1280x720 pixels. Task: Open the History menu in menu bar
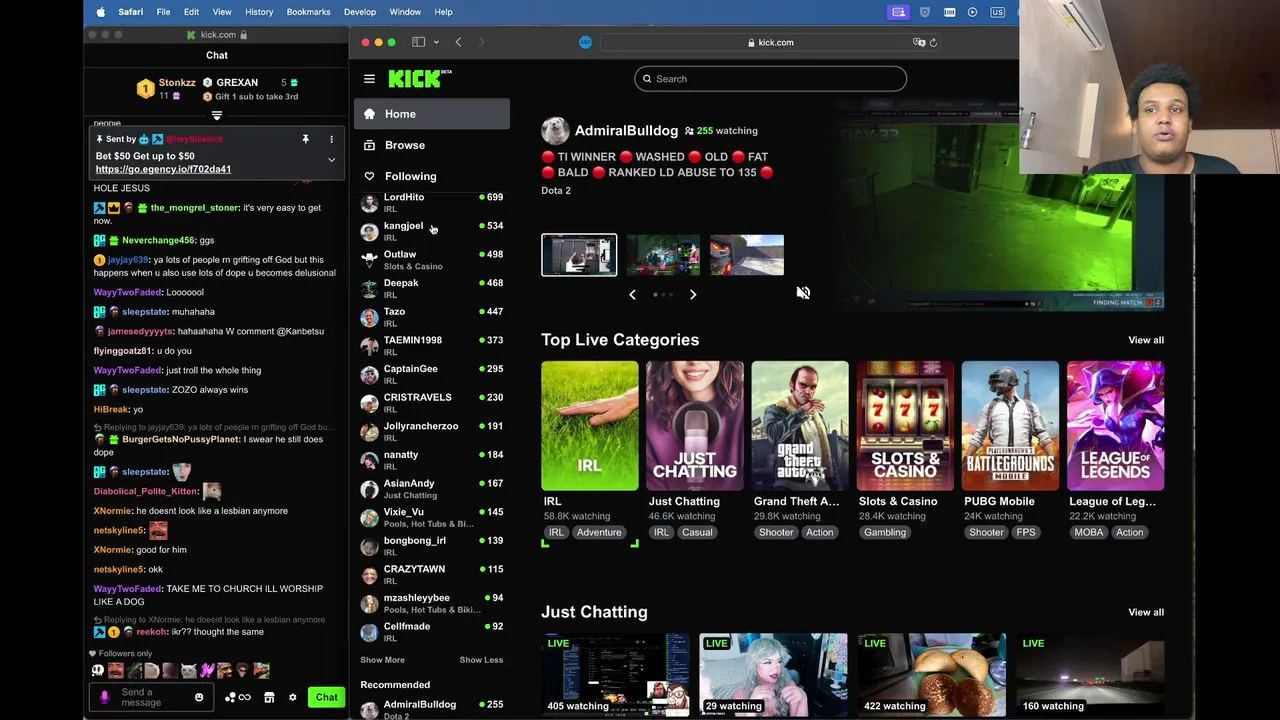(259, 12)
